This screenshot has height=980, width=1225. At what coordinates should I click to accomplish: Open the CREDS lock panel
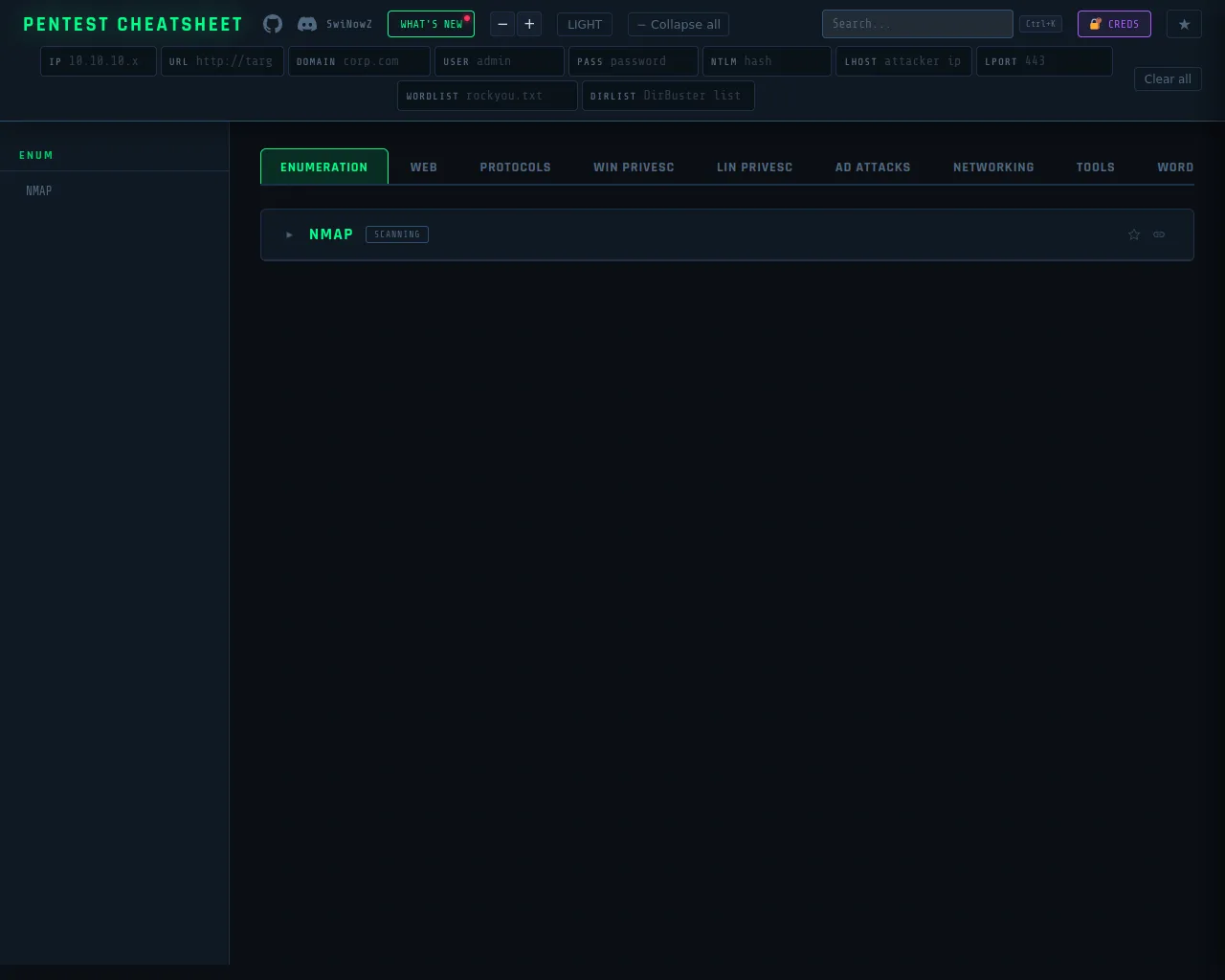1114,24
